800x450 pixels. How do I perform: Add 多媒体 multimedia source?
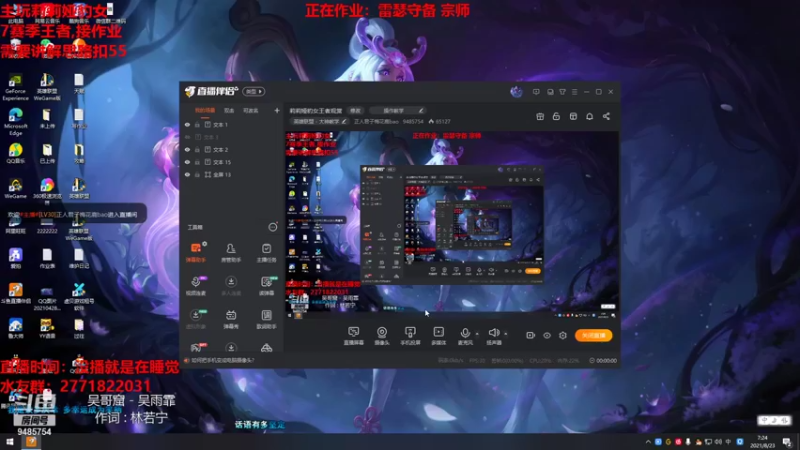438,336
